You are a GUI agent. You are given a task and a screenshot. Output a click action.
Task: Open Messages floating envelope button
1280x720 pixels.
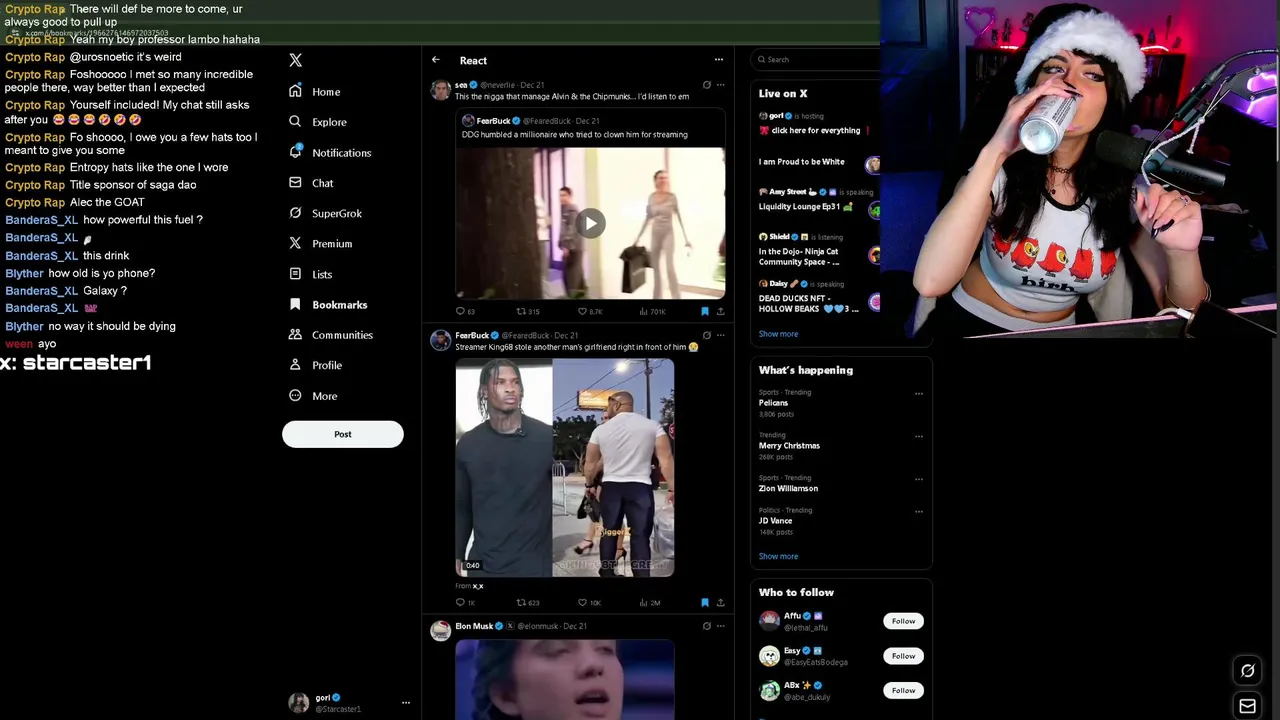pos(1247,706)
